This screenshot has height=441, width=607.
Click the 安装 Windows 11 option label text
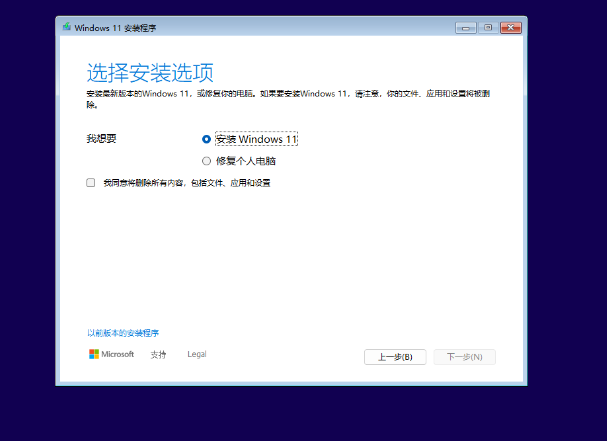pyautogui.click(x=256, y=140)
